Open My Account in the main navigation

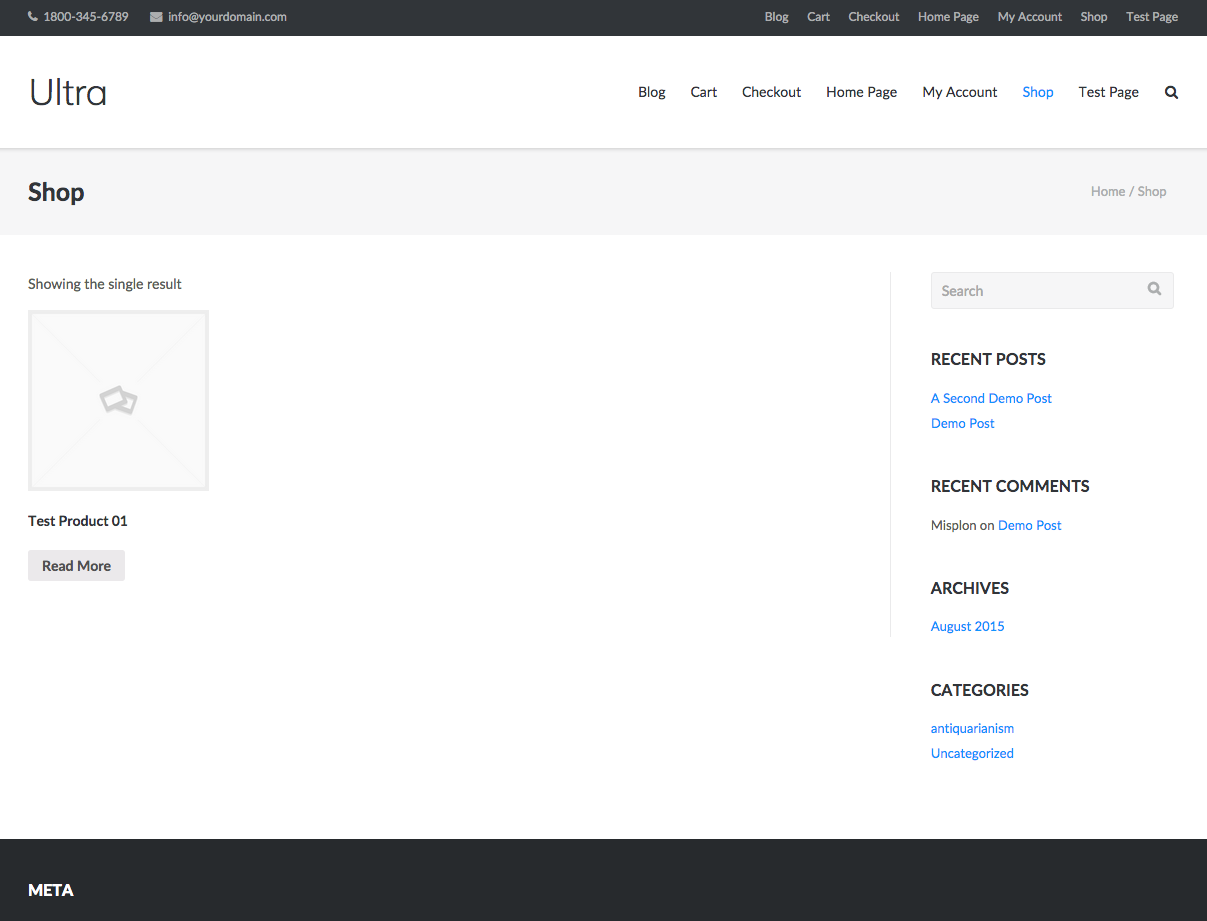[959, 92]
